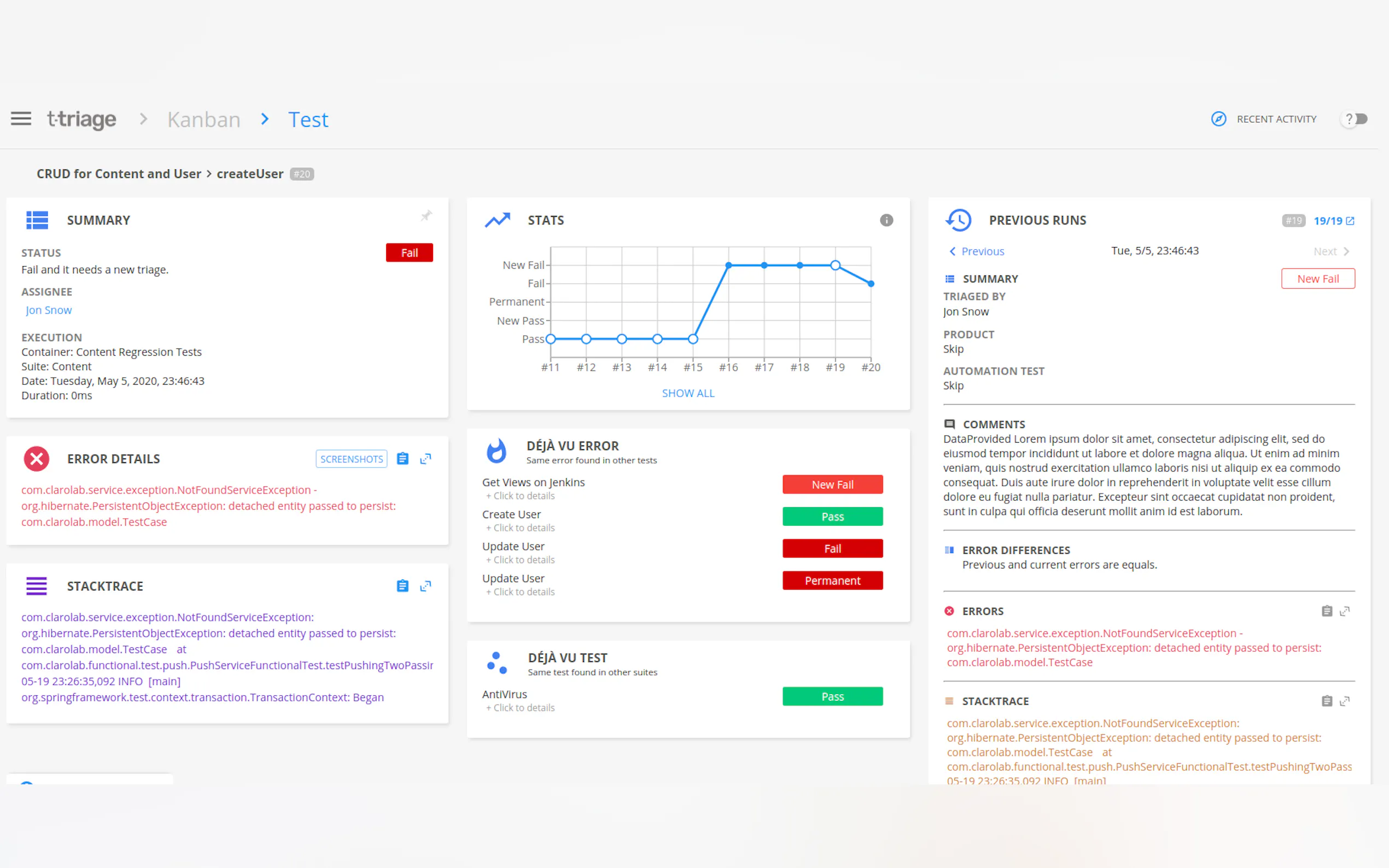Click the Déjà Vu Error flame icon
The width and height of the screenshot is (1389, 868).
point(497,450)
